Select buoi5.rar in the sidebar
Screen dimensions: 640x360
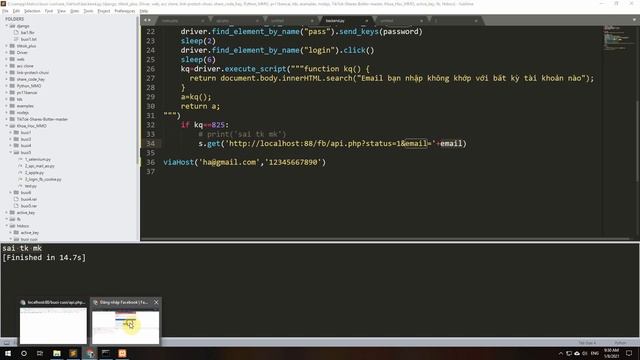(29, 206)
